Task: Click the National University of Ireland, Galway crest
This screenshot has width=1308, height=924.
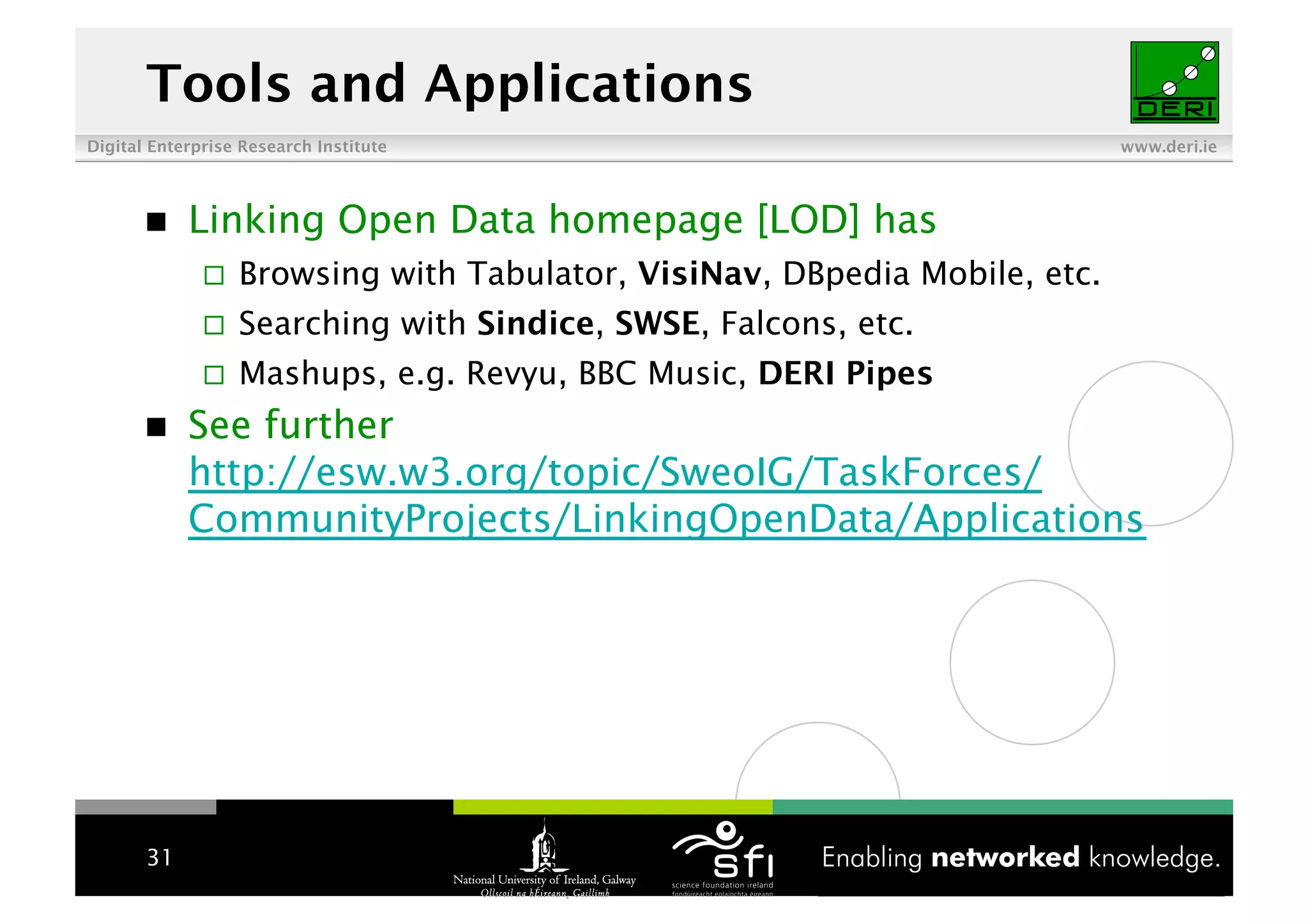Action: (544, 858)
